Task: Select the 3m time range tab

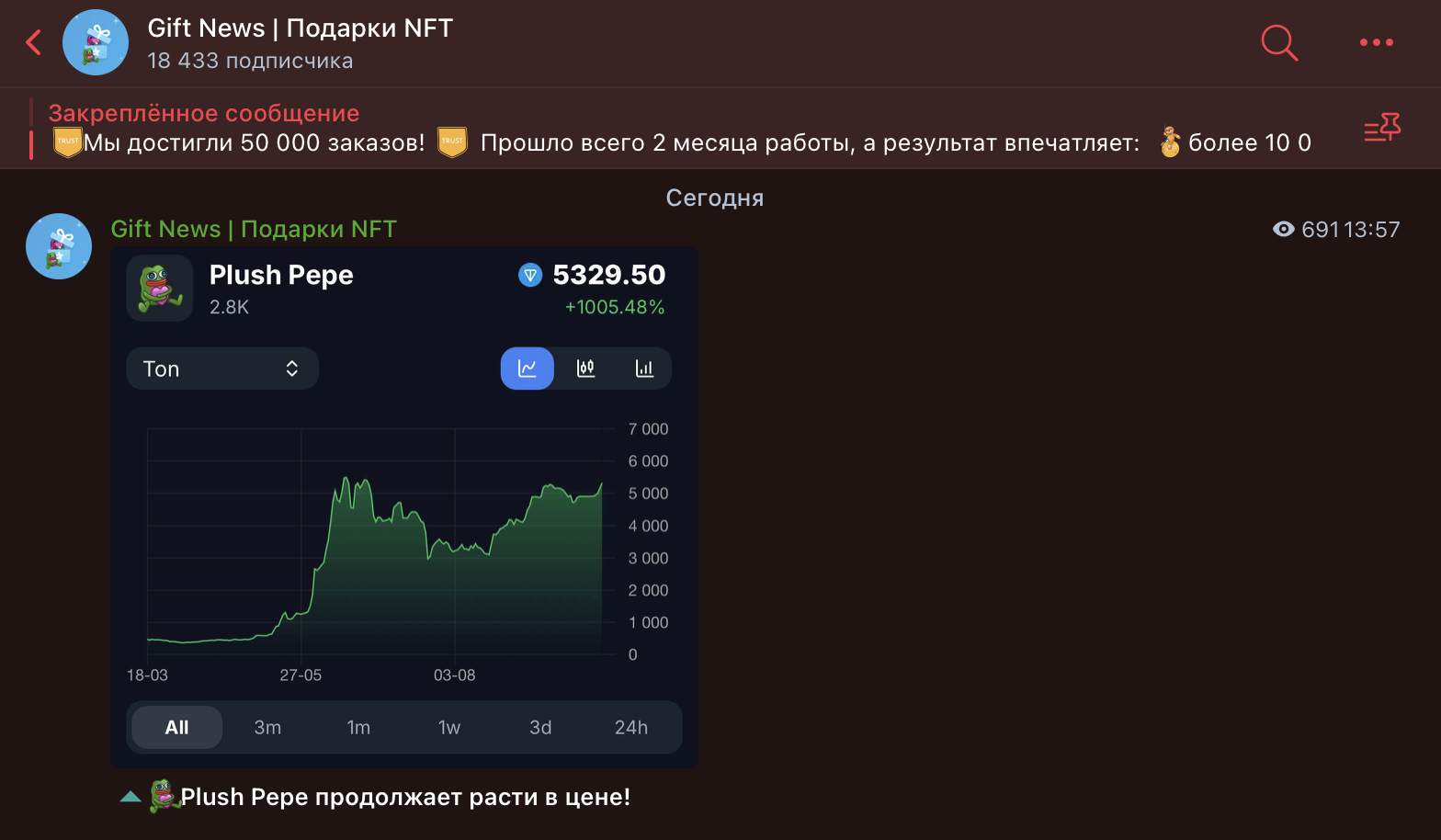Action: pos(267,728)
